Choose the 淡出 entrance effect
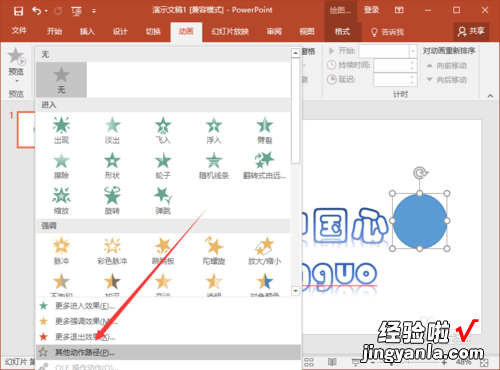The width and height of the screenshot is (500, 370). [x=112, y=130]
